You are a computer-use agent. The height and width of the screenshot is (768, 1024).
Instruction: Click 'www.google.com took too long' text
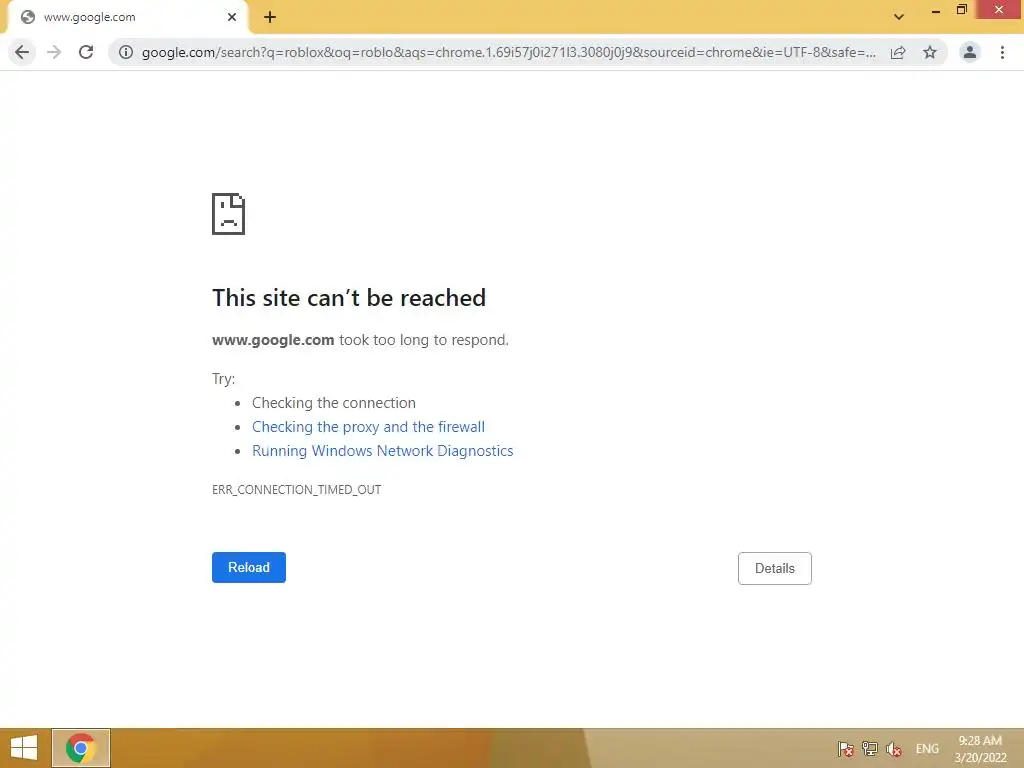[x=360, y=340]
